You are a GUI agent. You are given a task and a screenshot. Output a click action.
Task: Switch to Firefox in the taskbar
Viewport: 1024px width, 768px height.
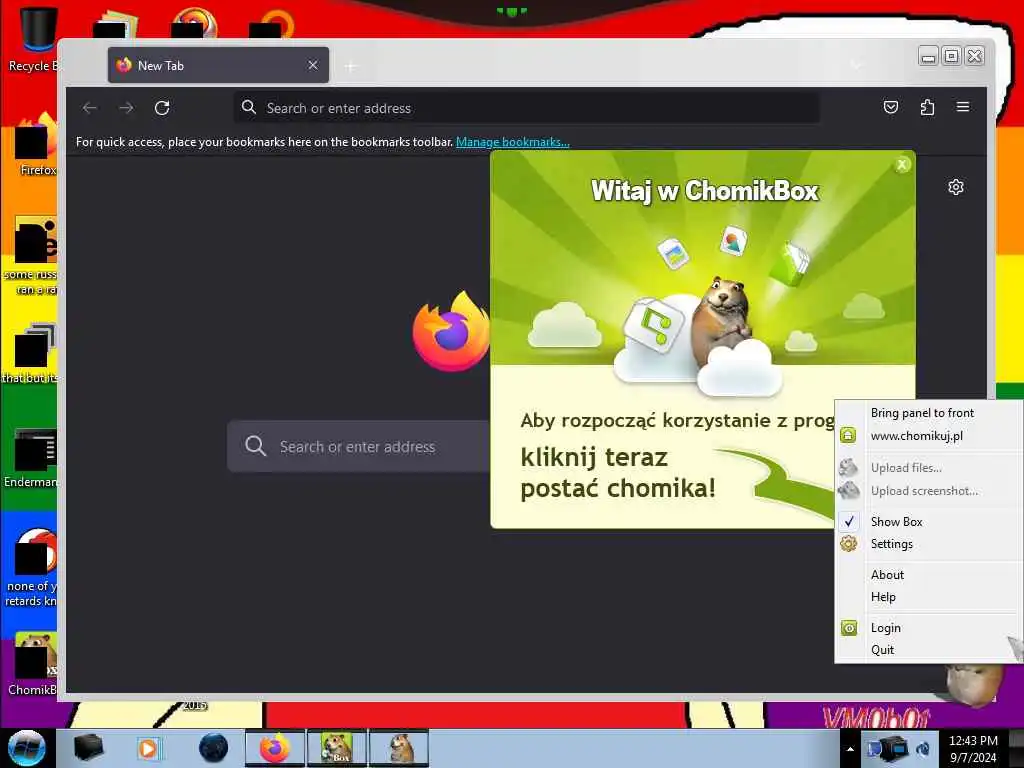click(275, 748)
